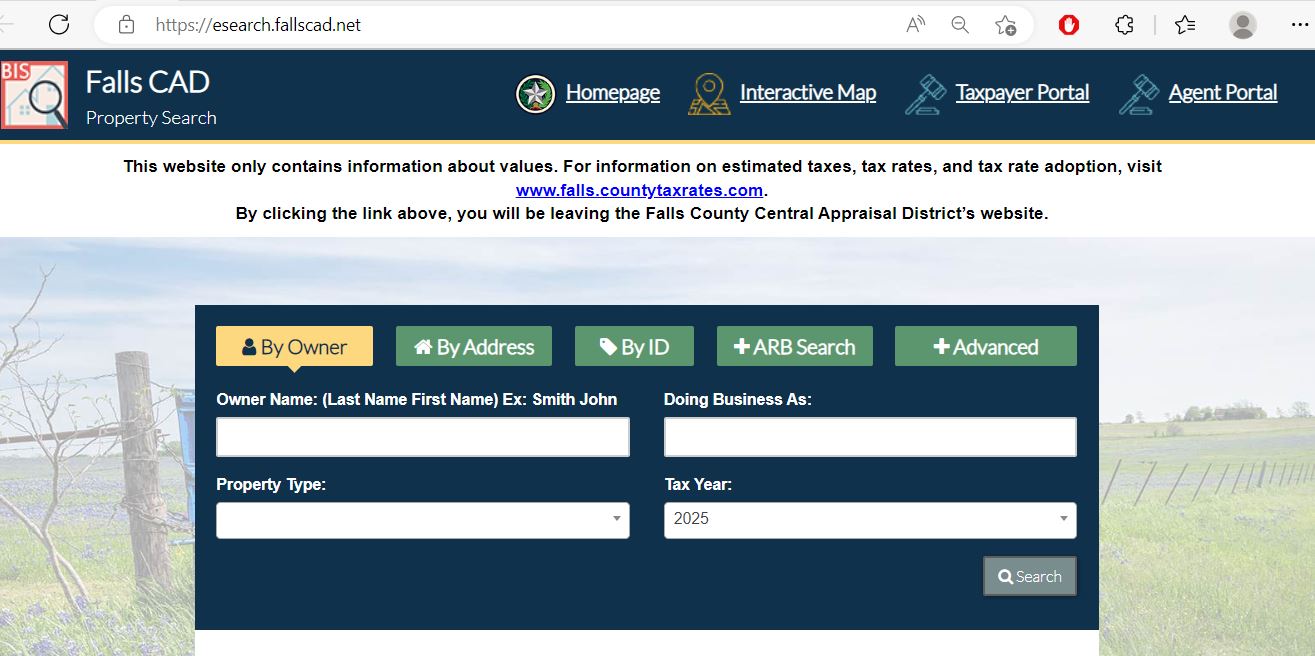Image resolution: width=1315 pixels, height=656 pixels.
Task: Click the Search button
Action: (1029, 576)
